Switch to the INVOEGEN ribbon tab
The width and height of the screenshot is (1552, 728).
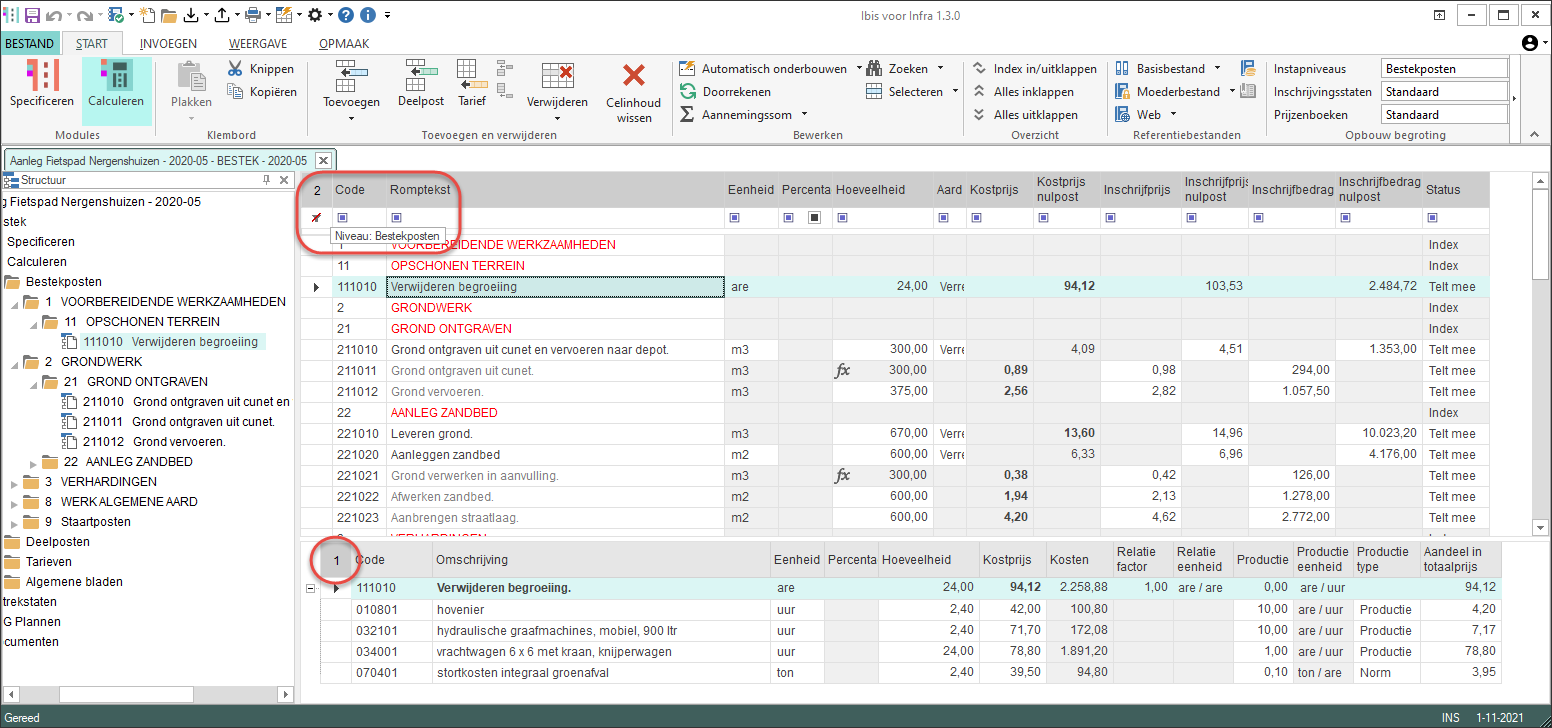click(x=168, y=44)
